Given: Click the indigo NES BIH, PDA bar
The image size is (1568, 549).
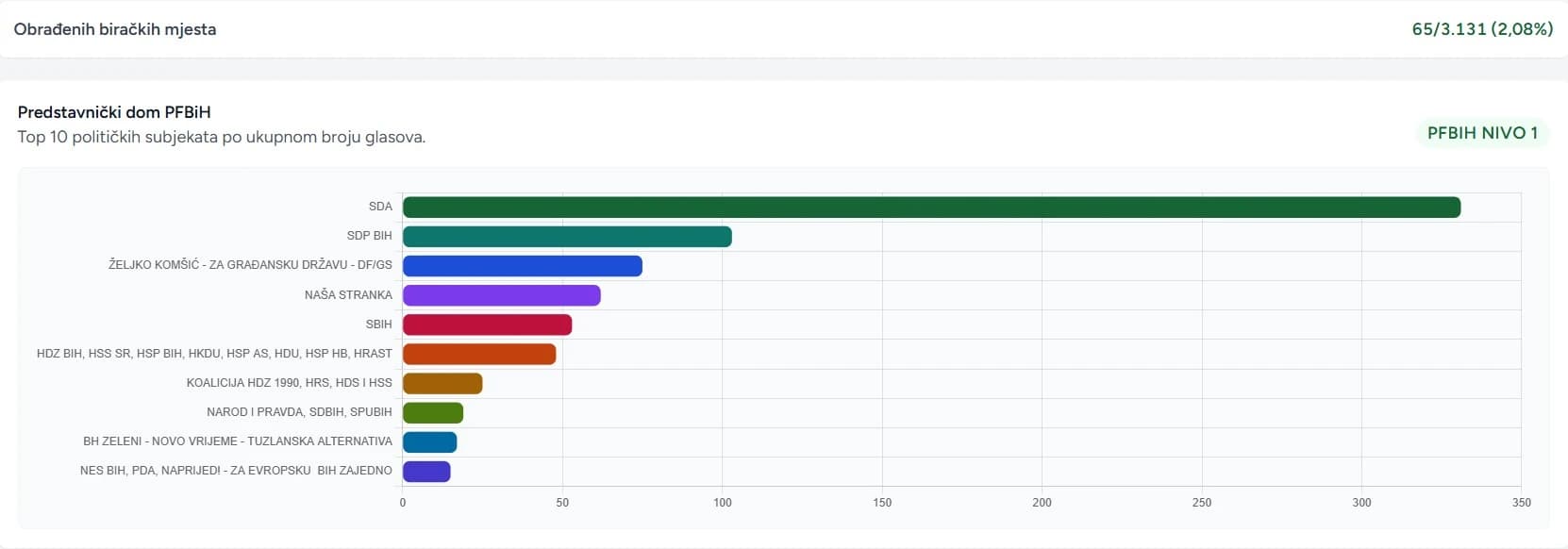Looking at the screenshot, I should point(426,471).
